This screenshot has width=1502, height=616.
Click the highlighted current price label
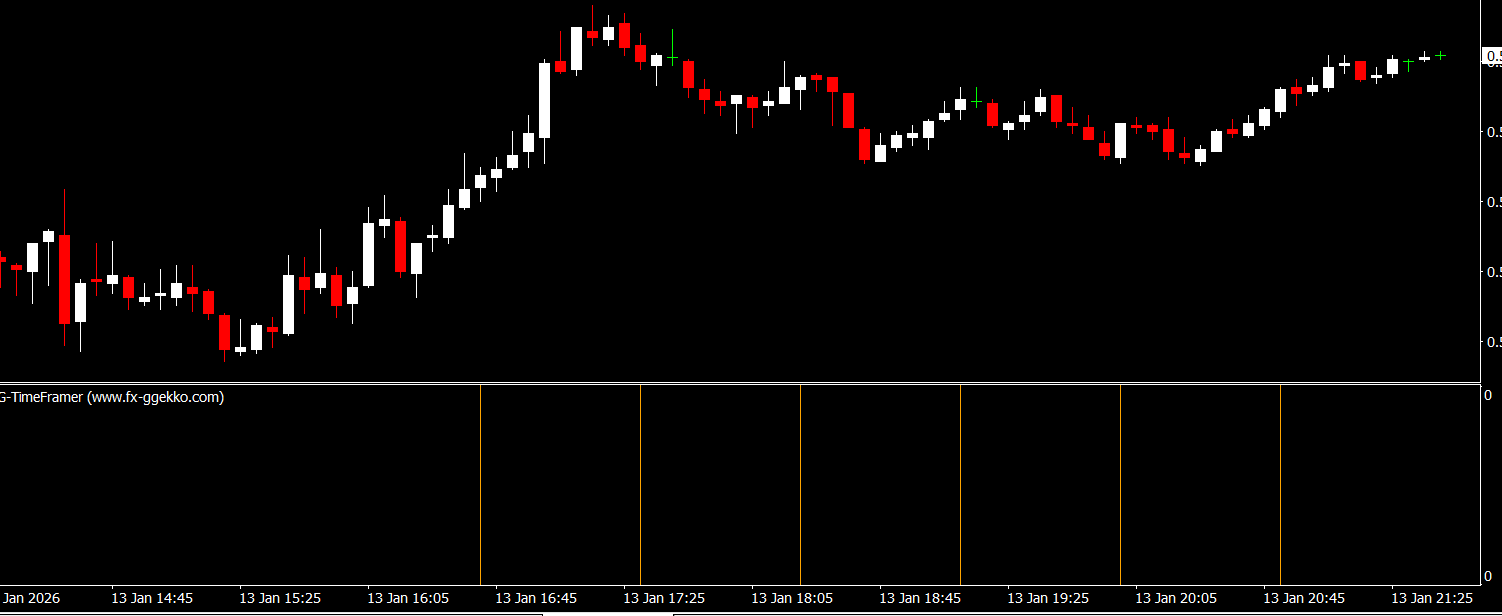click(1492, 56)
